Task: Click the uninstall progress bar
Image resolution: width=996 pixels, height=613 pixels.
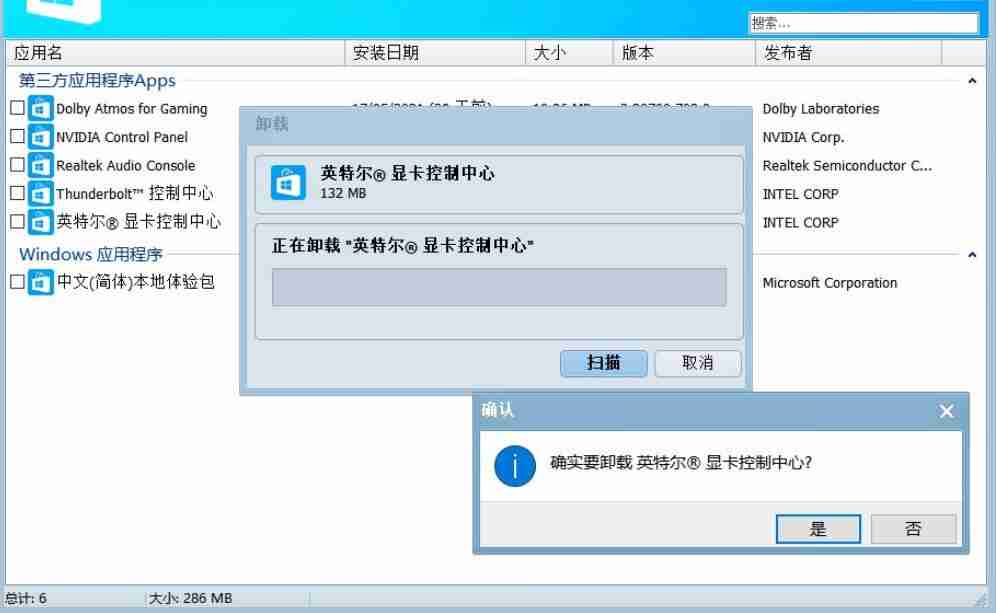Action: point(499,287)
